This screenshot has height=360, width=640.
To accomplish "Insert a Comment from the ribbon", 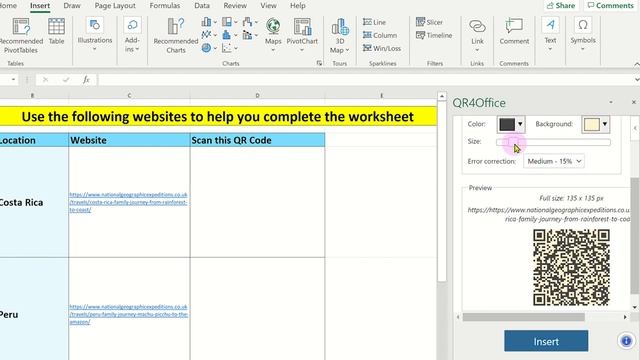I will coord(514,32).
